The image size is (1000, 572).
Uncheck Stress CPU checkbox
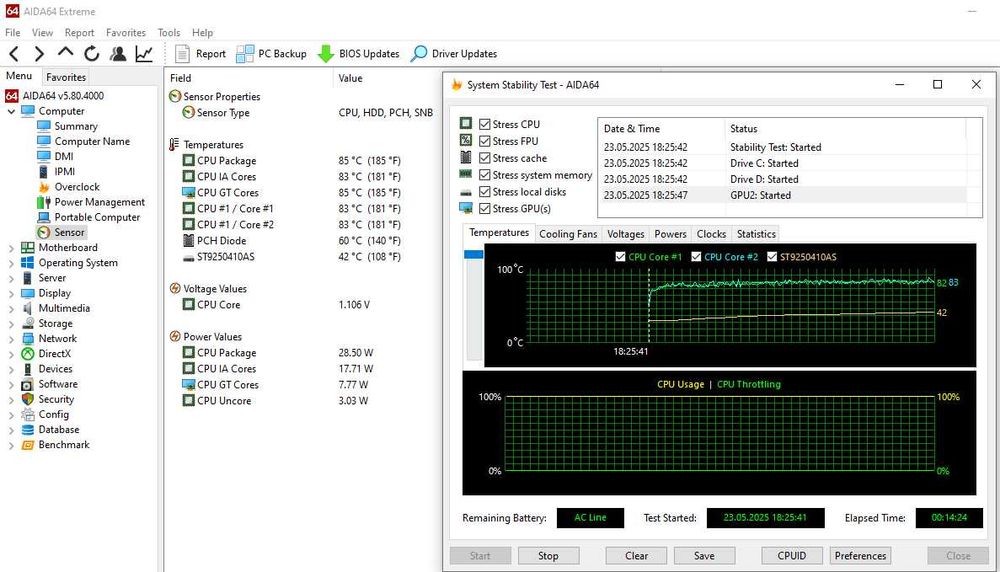pos(485,124)
